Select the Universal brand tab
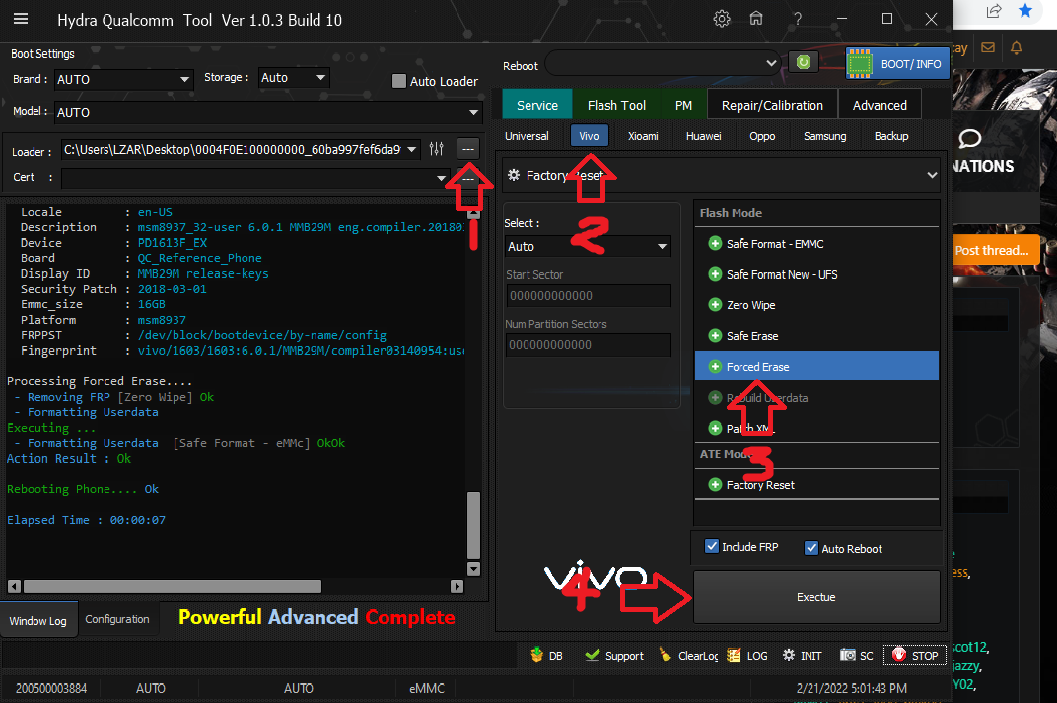This screenshot has width=1057, height=703. pyautogui.click(x=526, y=136)
